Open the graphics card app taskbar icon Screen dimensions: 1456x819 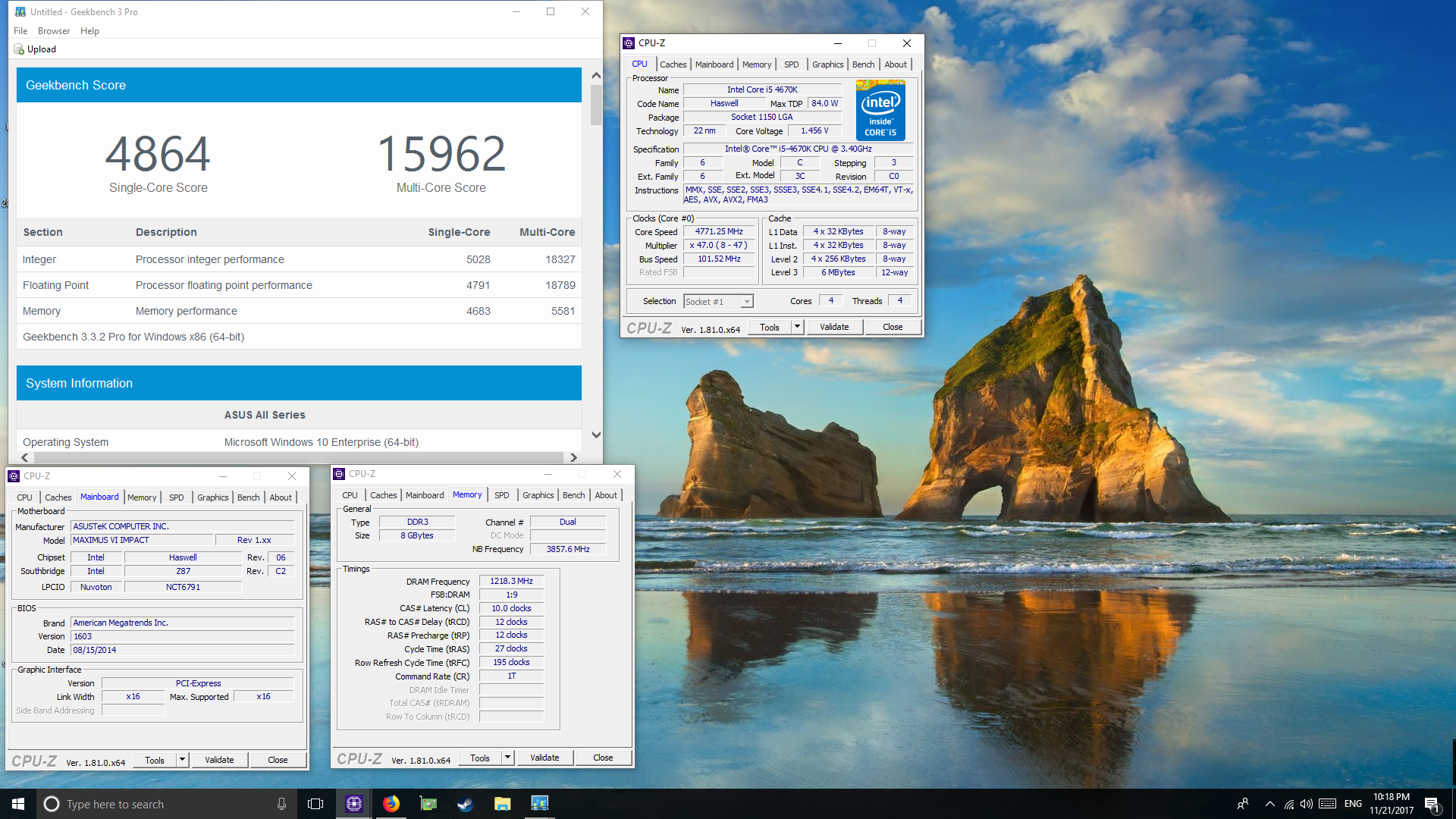pyautogui.click(x=428, y=804)
